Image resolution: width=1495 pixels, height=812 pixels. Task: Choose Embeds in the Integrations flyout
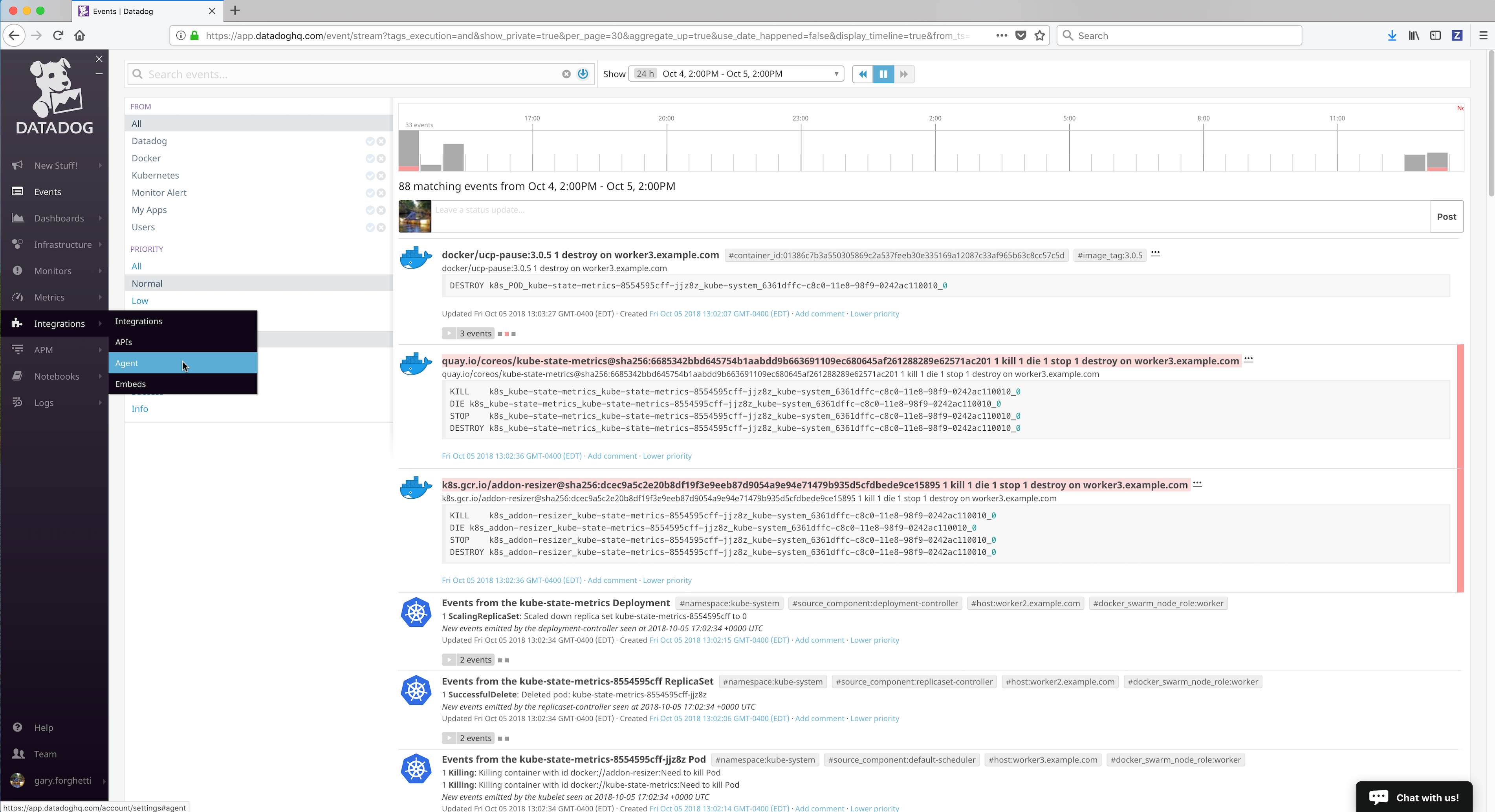pos(183,384)
